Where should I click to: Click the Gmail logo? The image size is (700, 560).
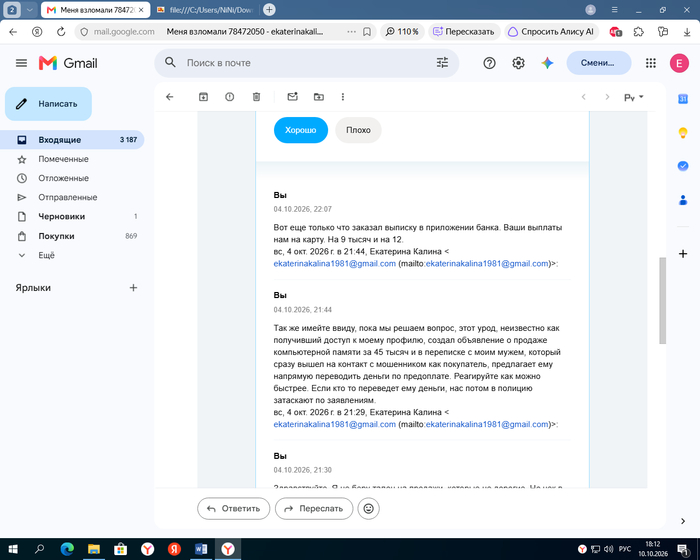pos(68,63)
